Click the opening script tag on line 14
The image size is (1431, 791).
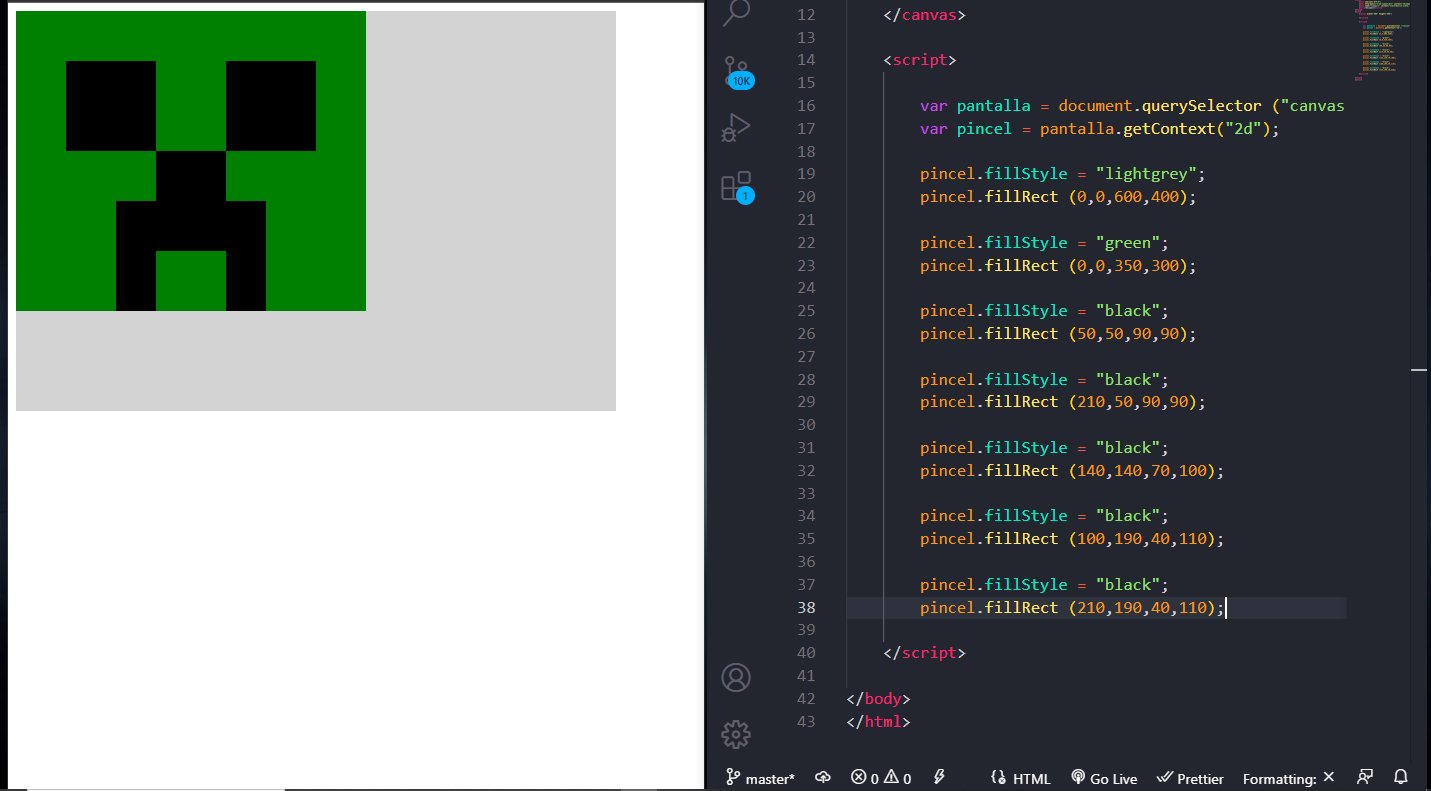click(920, 60)
